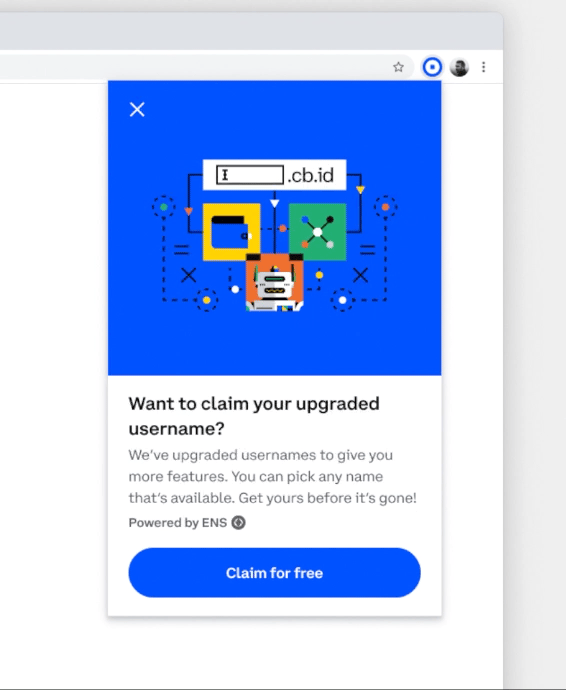Click the yellow wallet illustration tile
Viewport: 566px width, 690px height.
pyautogui.click(x=232, y=231)
